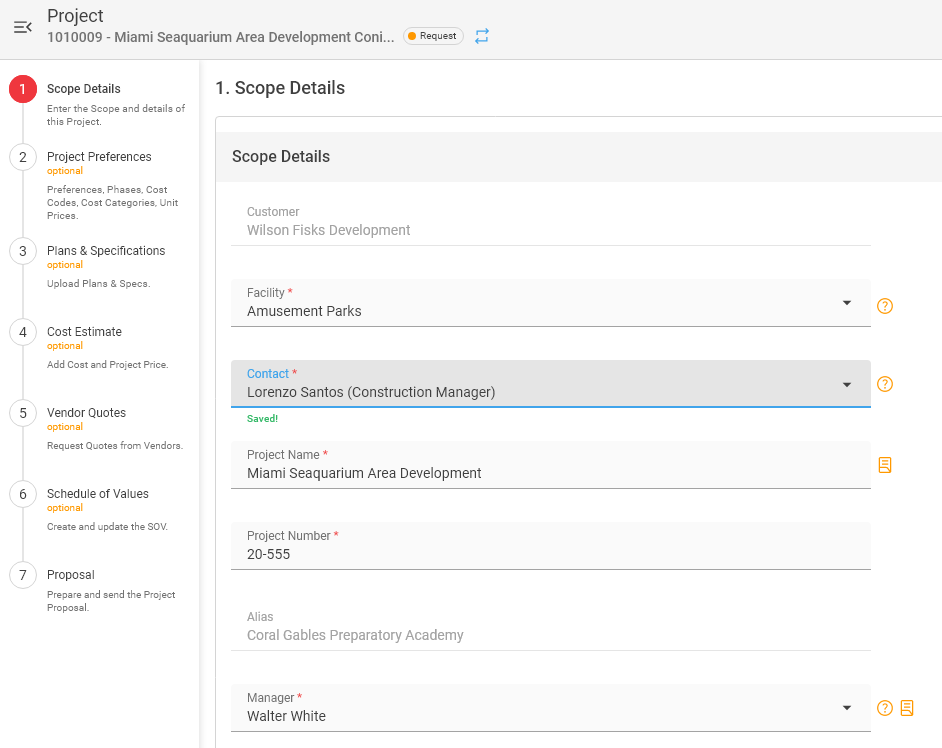The height and width of the screenshot is (748, 942).
Task: Go to Project Preferences step
Action: [98, 157]
